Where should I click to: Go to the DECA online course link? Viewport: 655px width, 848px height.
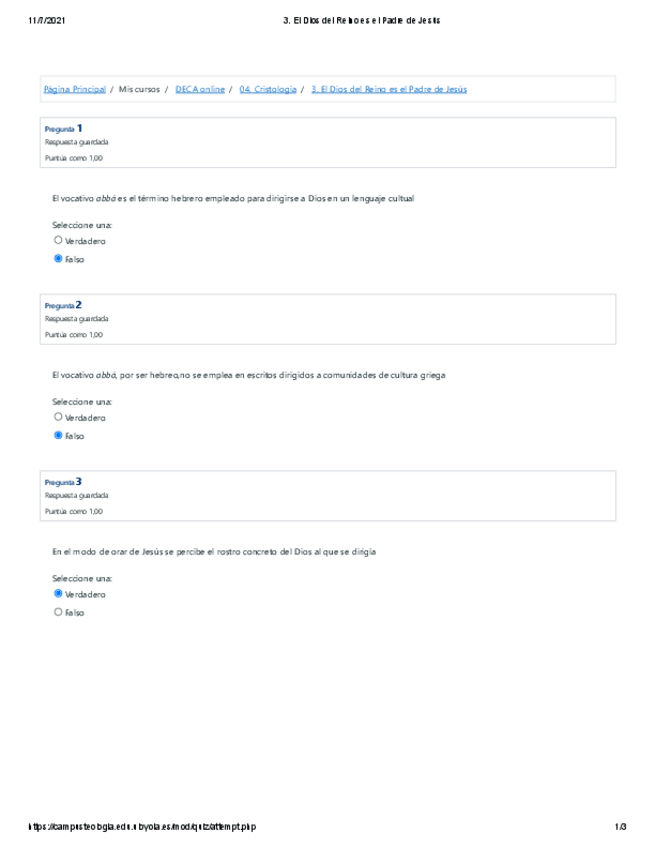[x=200, y=90]
